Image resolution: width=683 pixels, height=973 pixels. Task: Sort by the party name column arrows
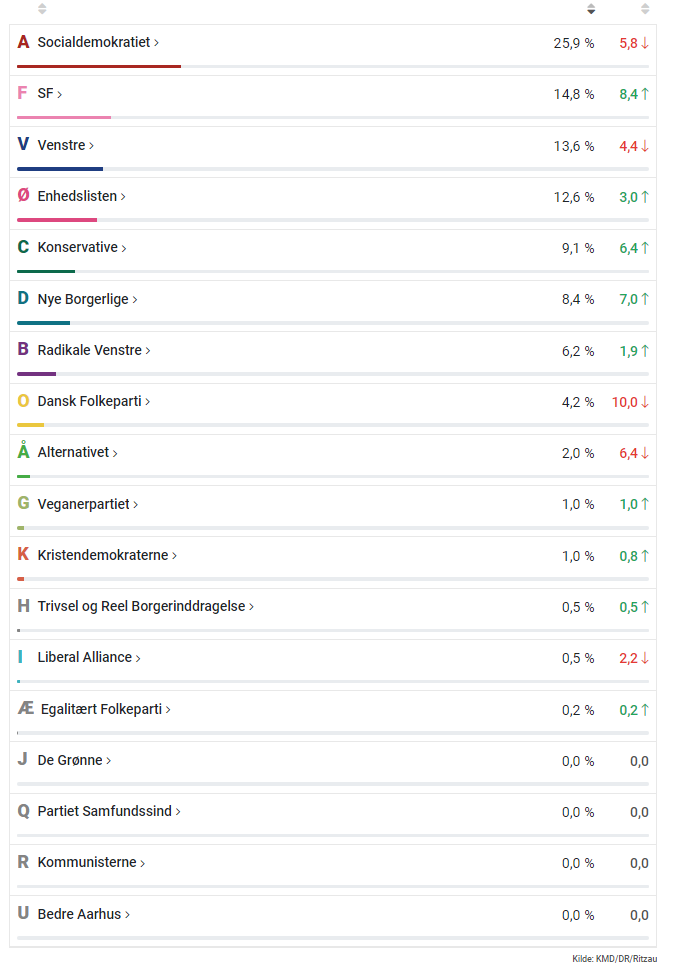[42, 9]
